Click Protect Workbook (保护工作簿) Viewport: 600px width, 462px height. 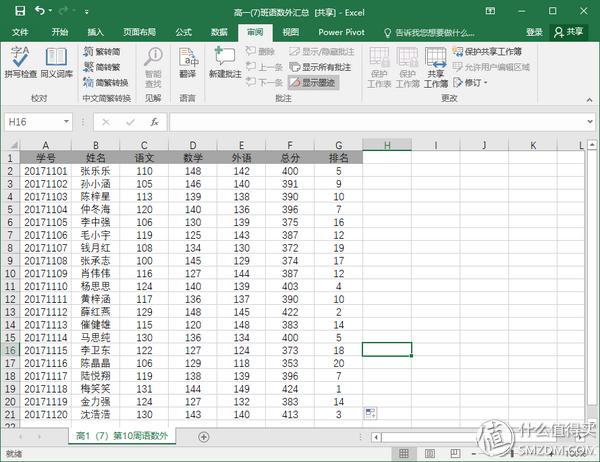tap(408, 67)
